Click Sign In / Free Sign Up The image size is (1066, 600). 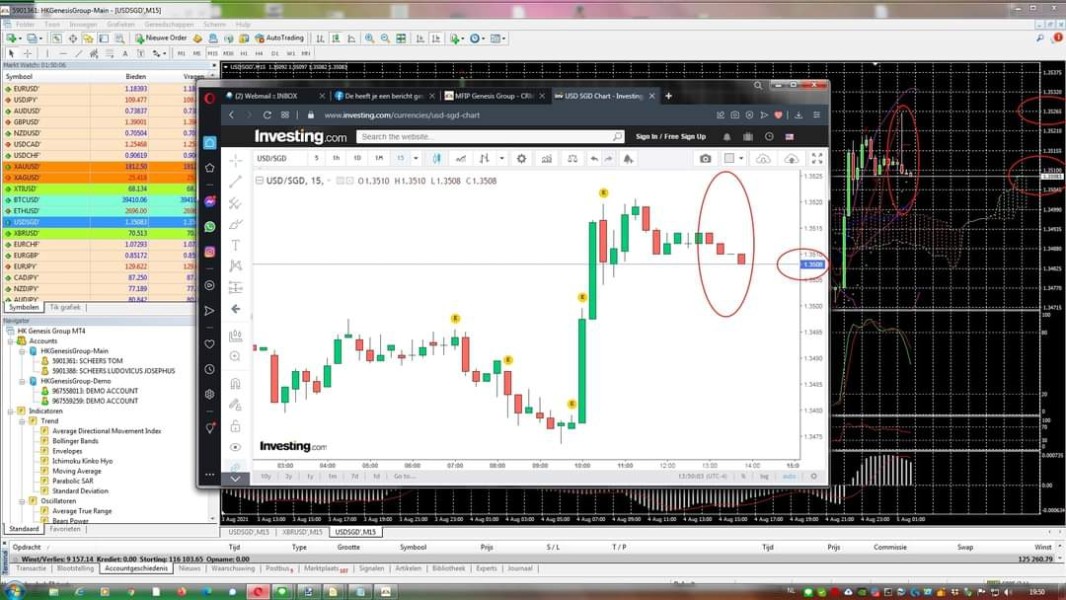point(670,137)
